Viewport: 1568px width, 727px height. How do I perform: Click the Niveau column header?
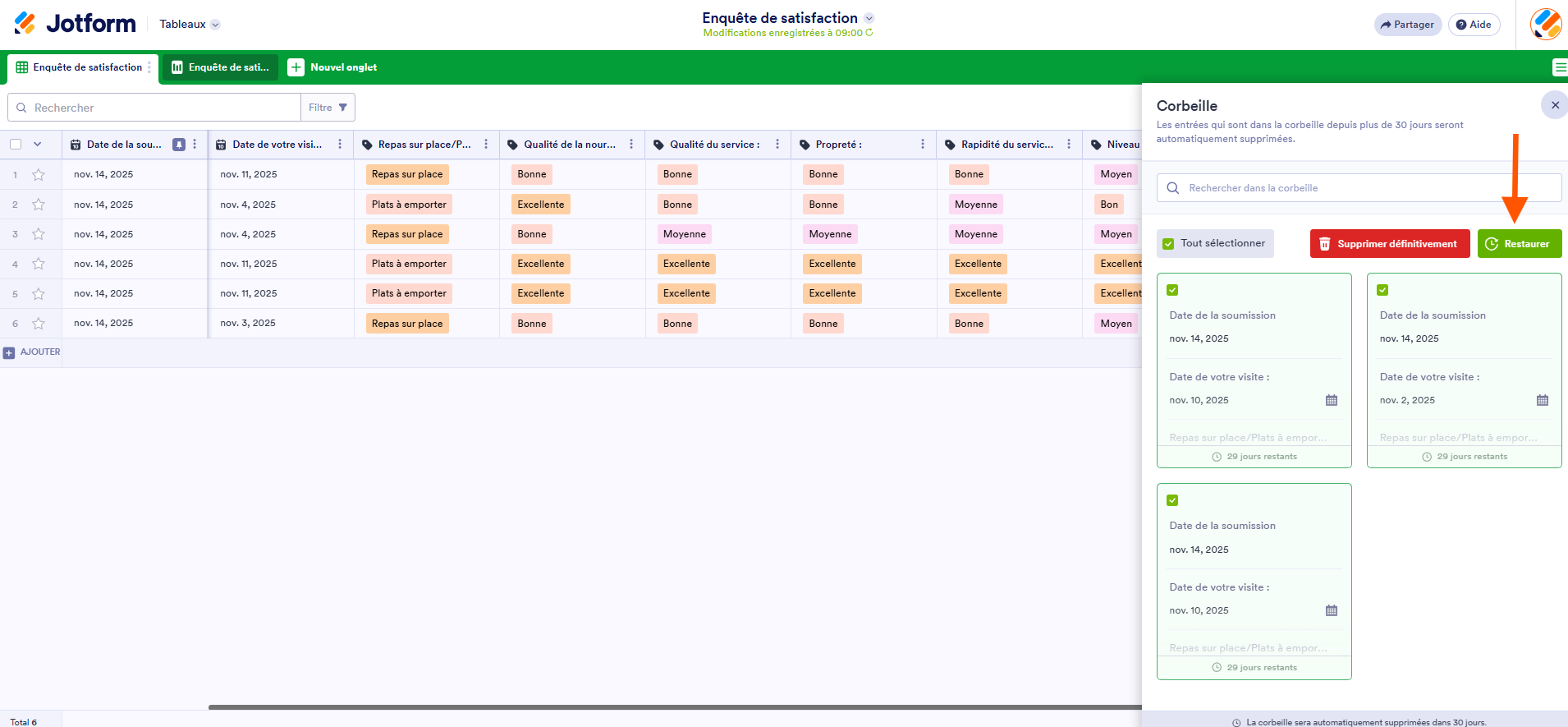click(x=1112, y=145)
